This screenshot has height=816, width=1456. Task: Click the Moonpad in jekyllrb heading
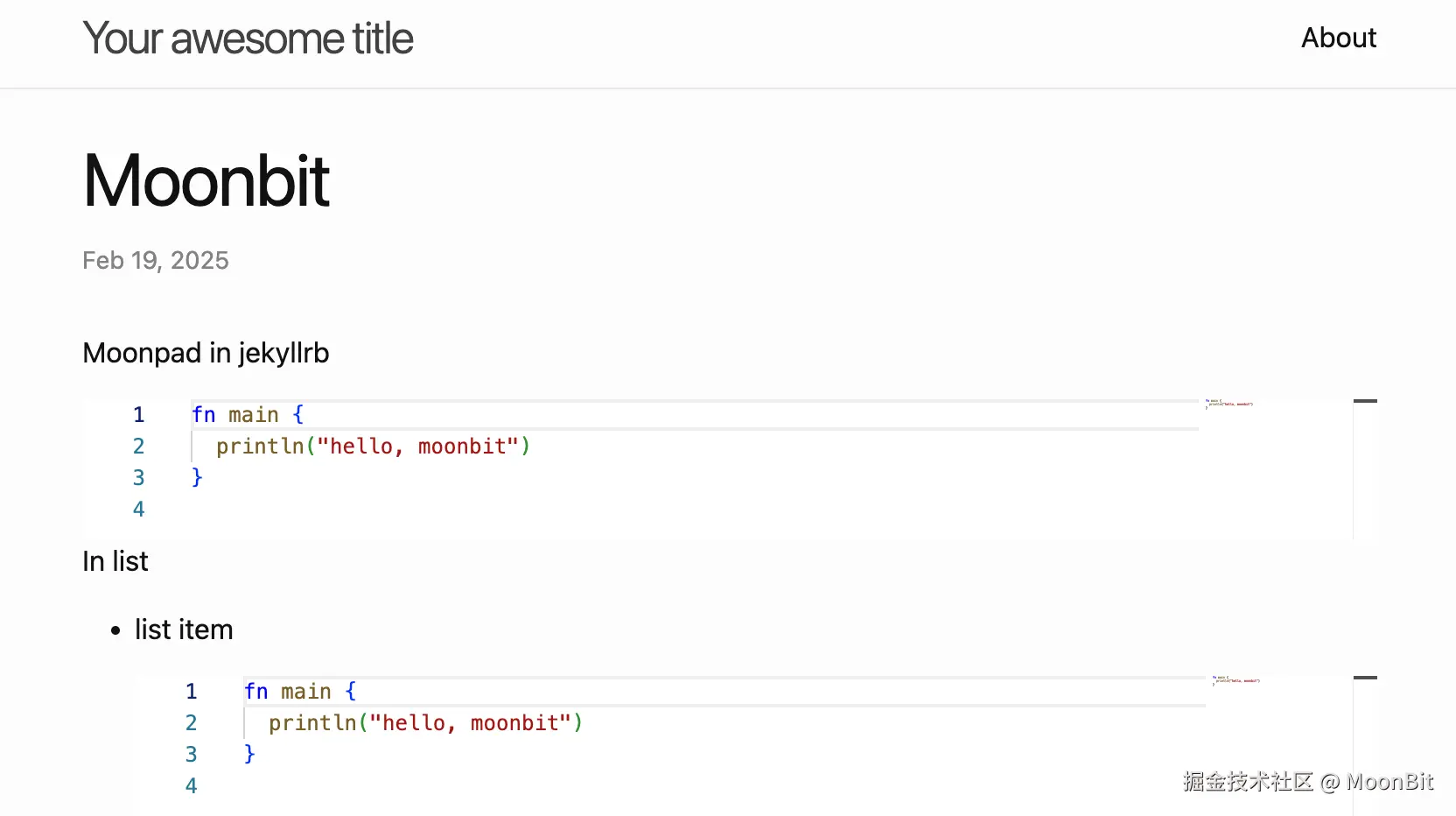coord(206,353)
